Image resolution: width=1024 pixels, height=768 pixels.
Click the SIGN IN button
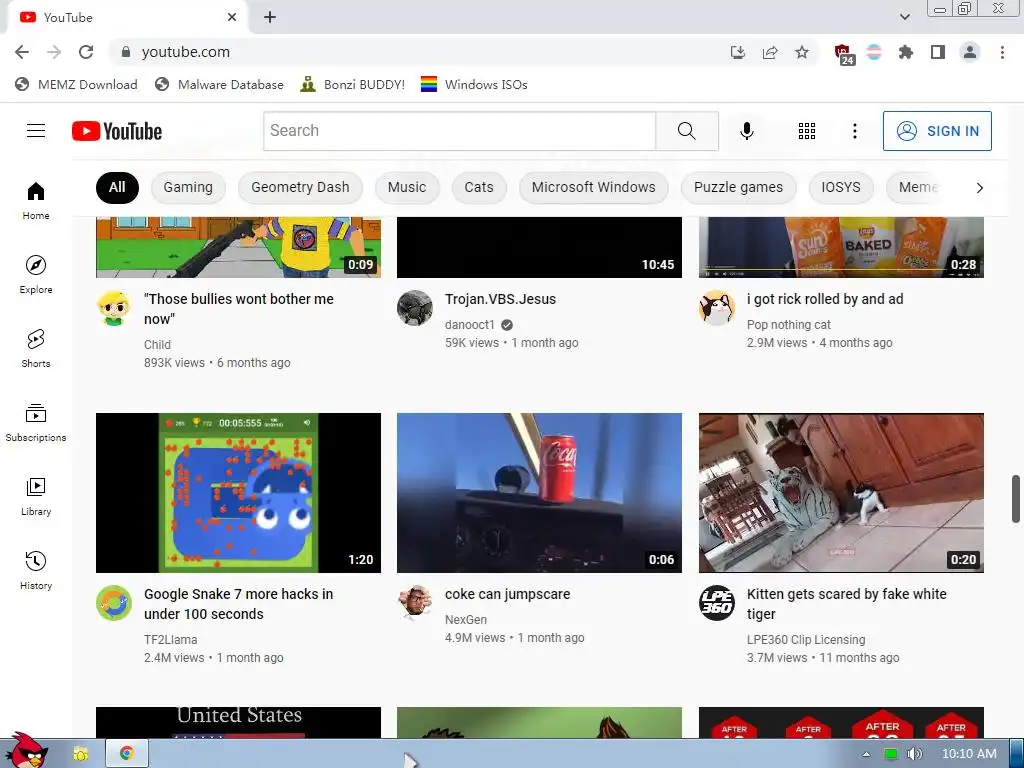(937, 131)
